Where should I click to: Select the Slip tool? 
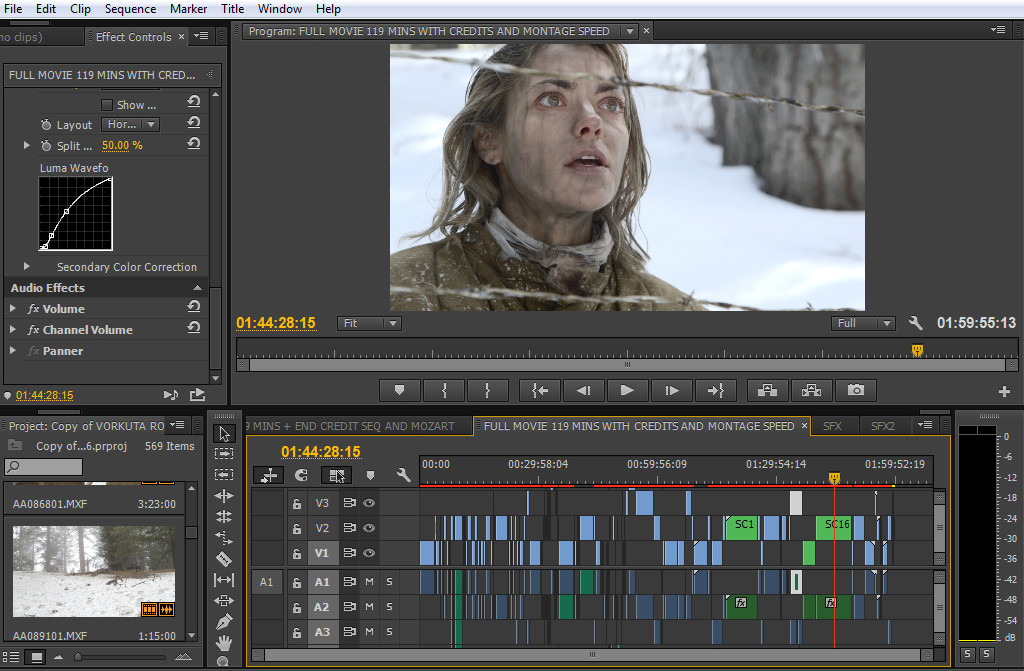coord(224,580)
